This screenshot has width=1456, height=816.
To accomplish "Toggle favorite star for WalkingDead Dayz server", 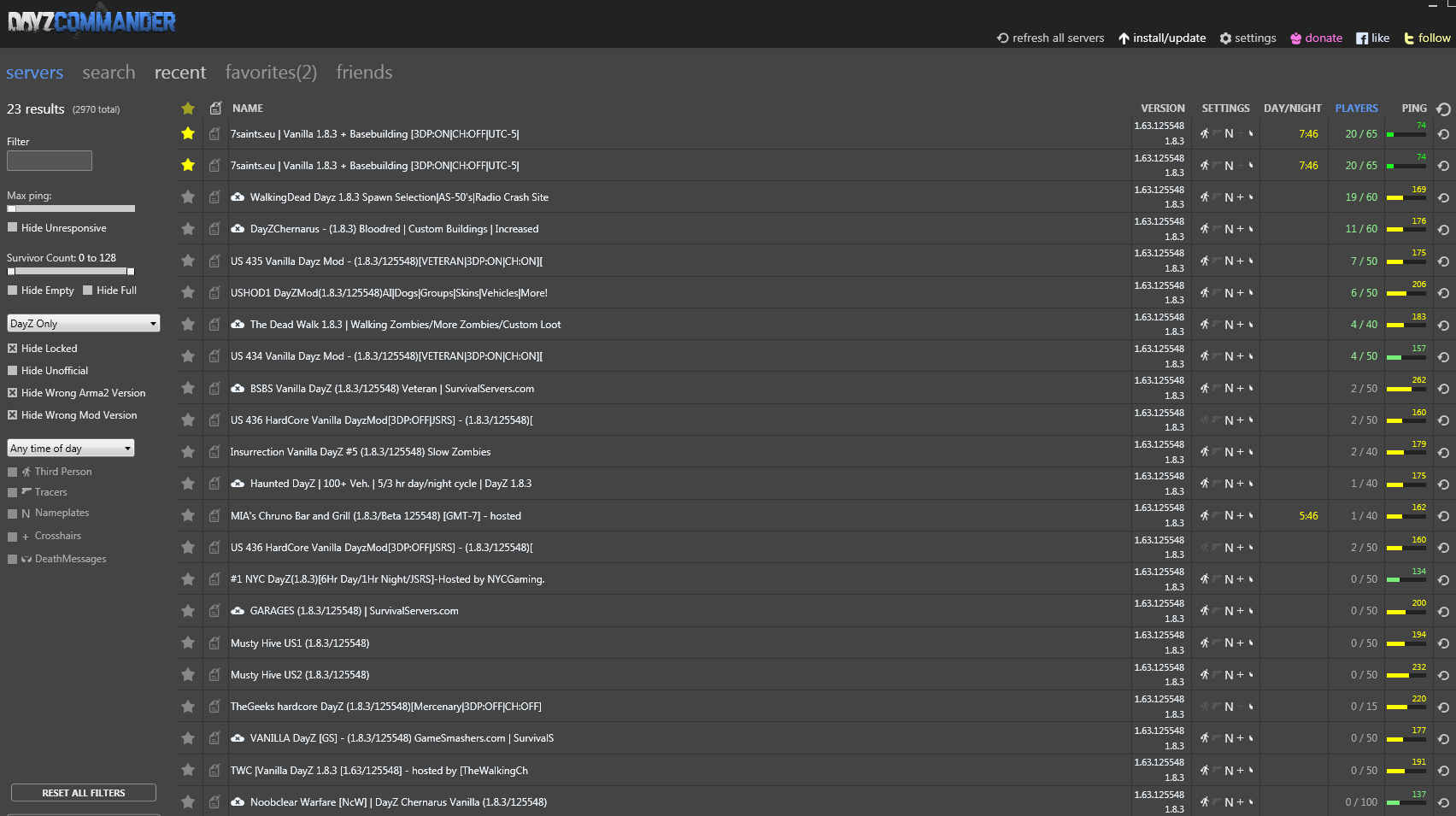I will coord(188,197).
